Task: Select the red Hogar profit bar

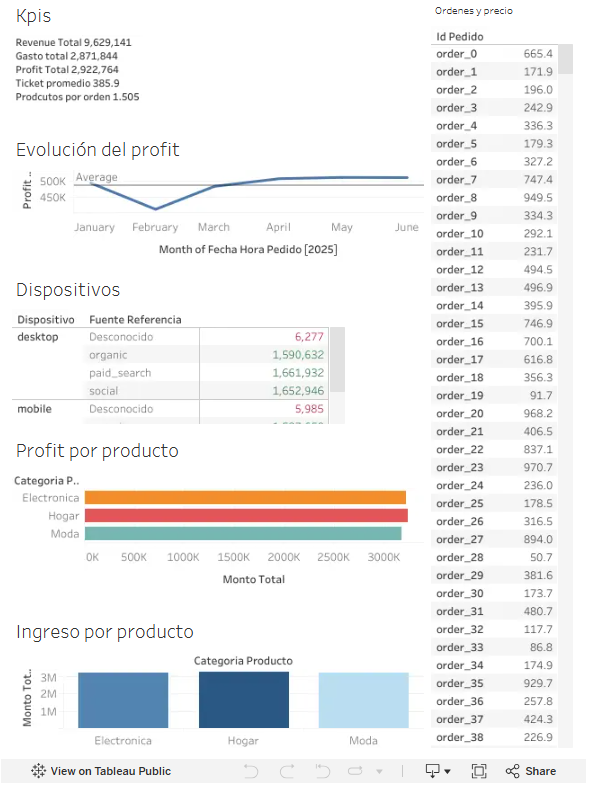Action: click(x=246, y=515)
